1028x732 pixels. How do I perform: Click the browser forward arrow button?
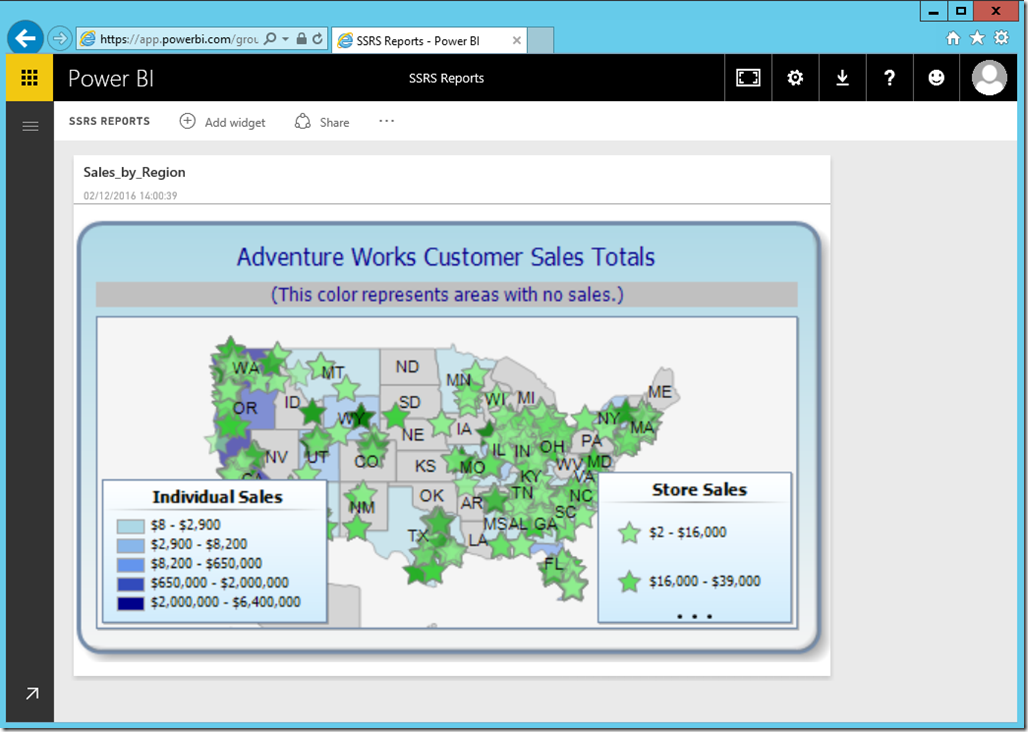click(60, 39)
